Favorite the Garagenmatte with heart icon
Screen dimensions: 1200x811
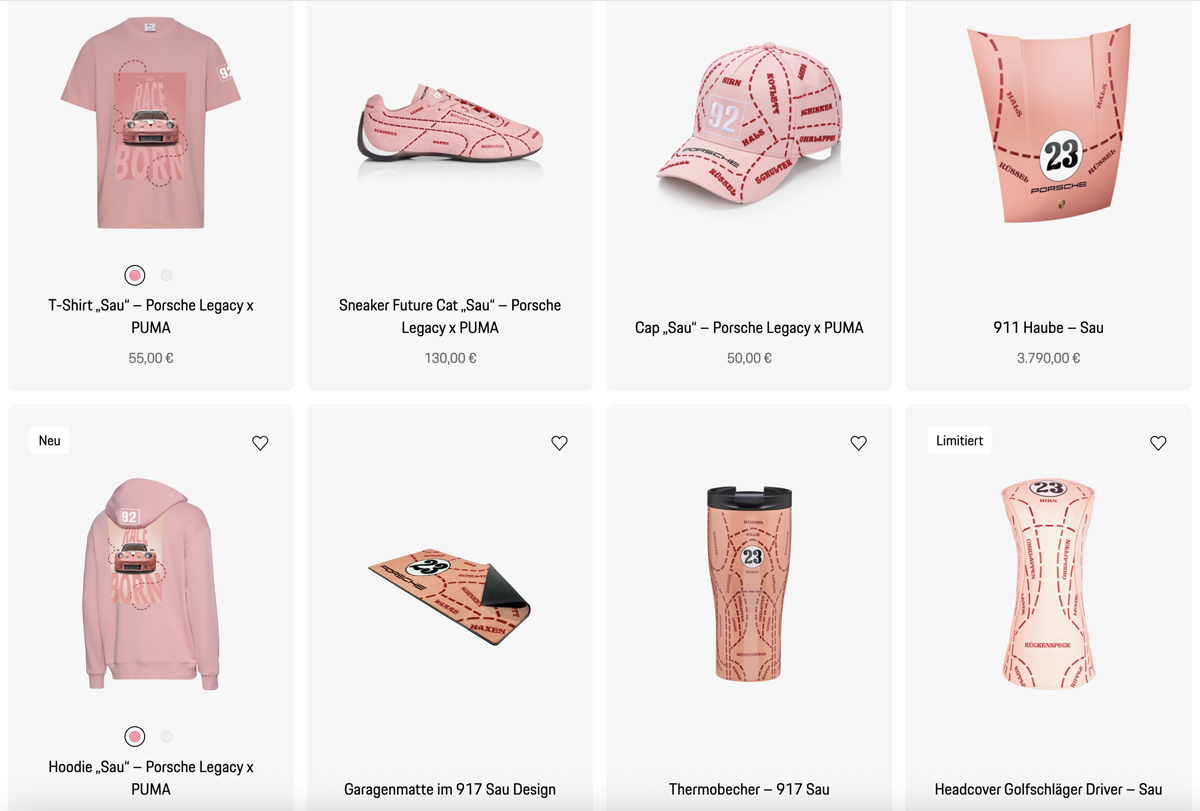(x=559, y=443)
